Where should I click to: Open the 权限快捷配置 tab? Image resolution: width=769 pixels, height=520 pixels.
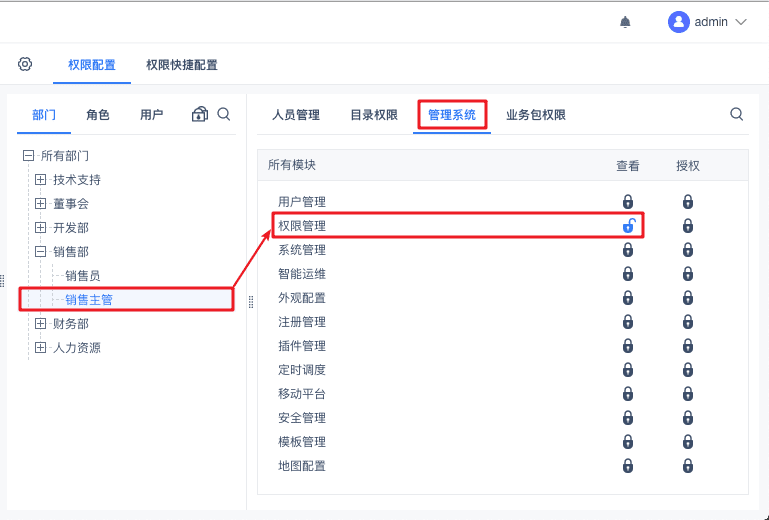click(182, 65)
